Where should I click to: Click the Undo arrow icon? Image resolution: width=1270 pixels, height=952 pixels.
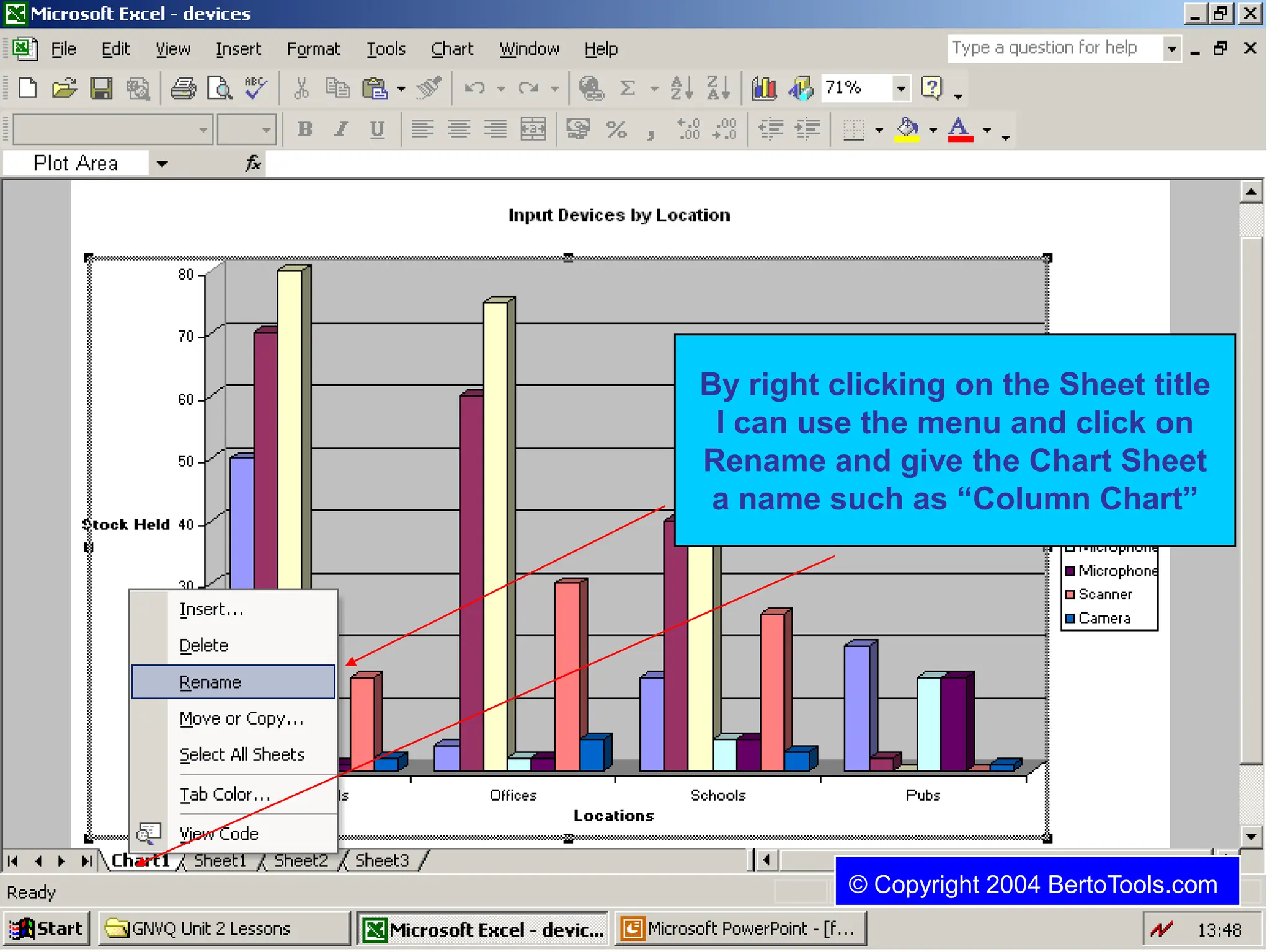[x=474, y=89]
